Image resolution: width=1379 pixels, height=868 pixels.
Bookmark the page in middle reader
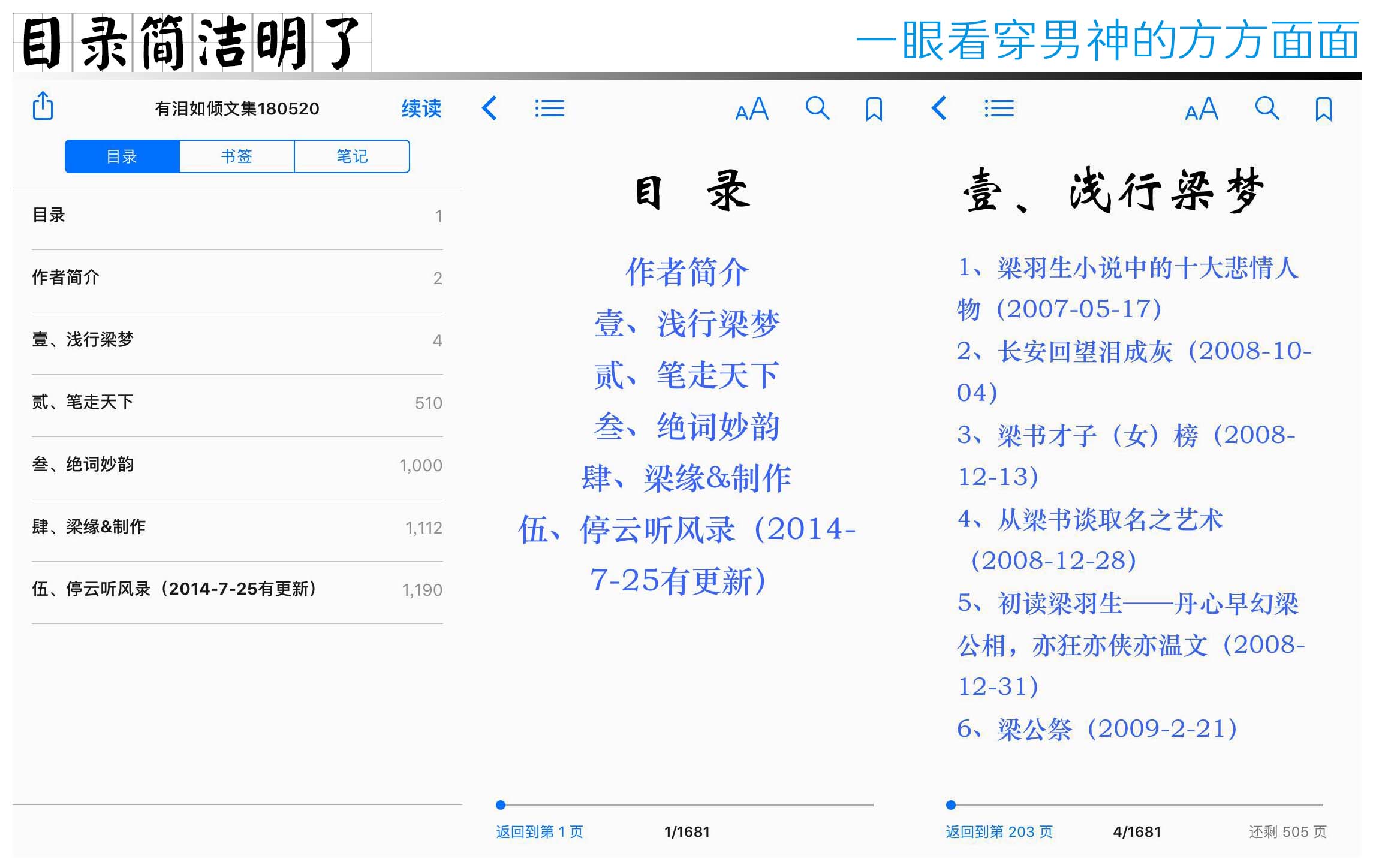[x=874, y=110]
